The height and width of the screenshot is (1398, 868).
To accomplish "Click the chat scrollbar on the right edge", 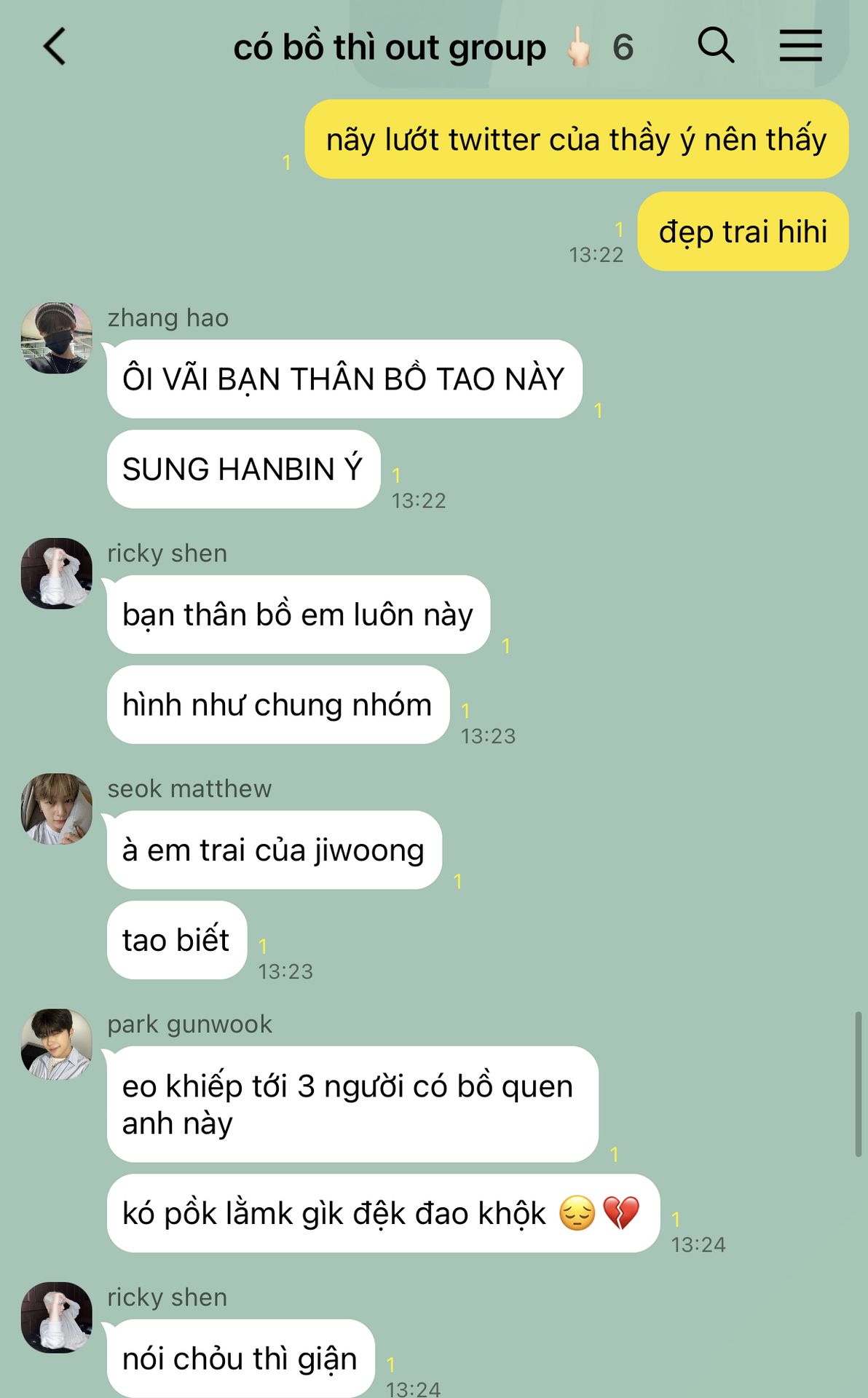I will 858,1083.
